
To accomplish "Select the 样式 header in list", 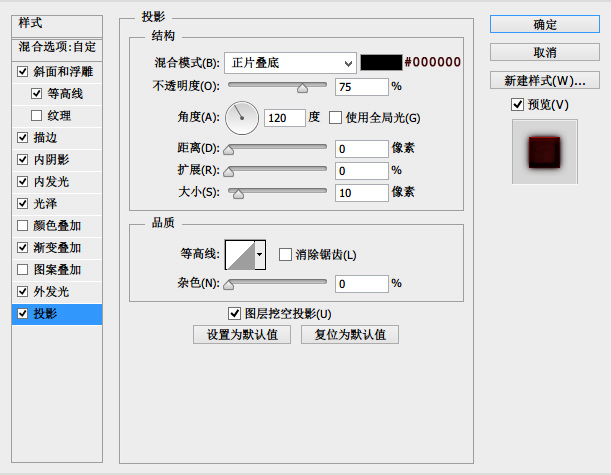I will [x=57, y=26].
